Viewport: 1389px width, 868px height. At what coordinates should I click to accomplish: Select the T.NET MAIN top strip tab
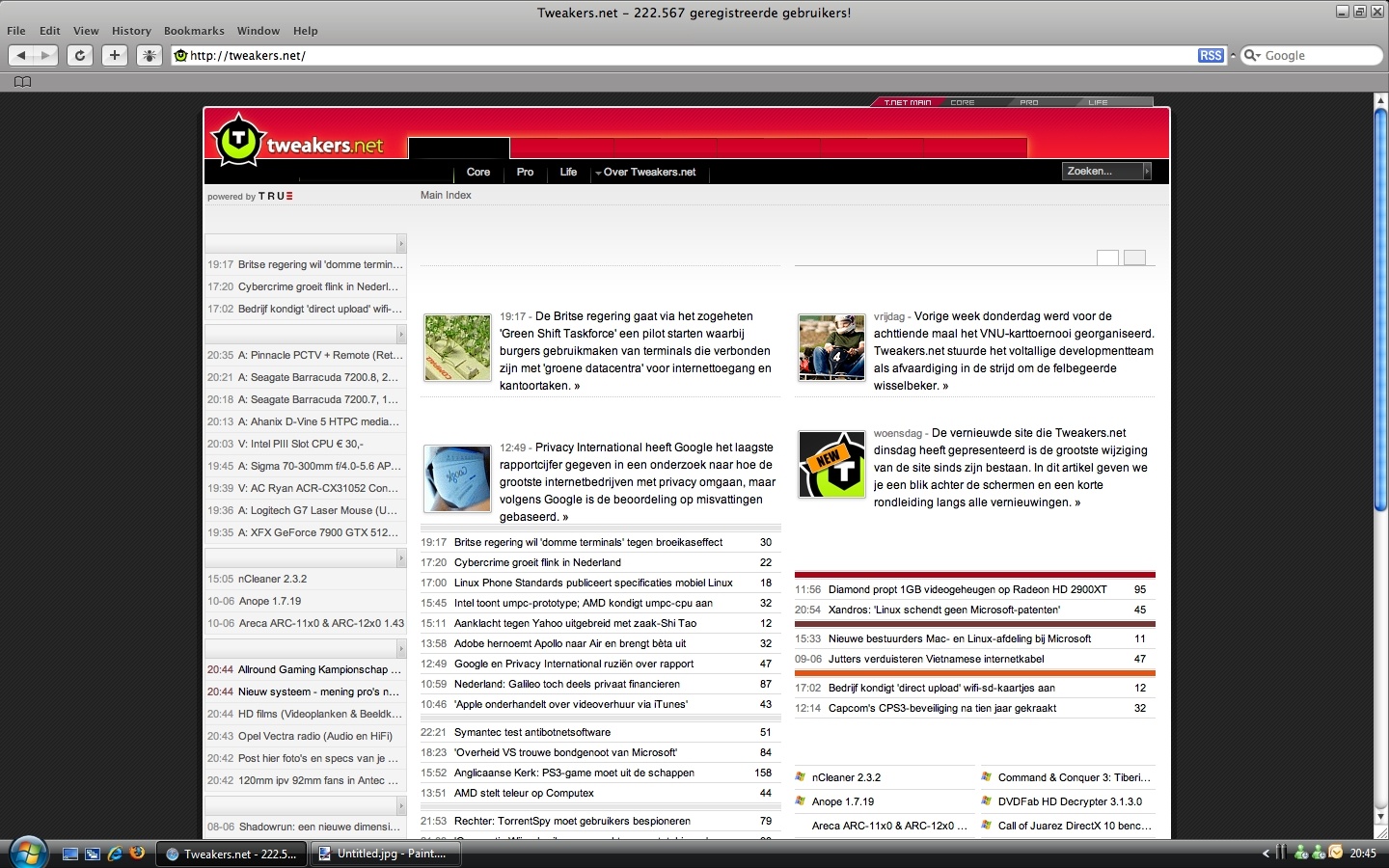click(x=908, y=102)
